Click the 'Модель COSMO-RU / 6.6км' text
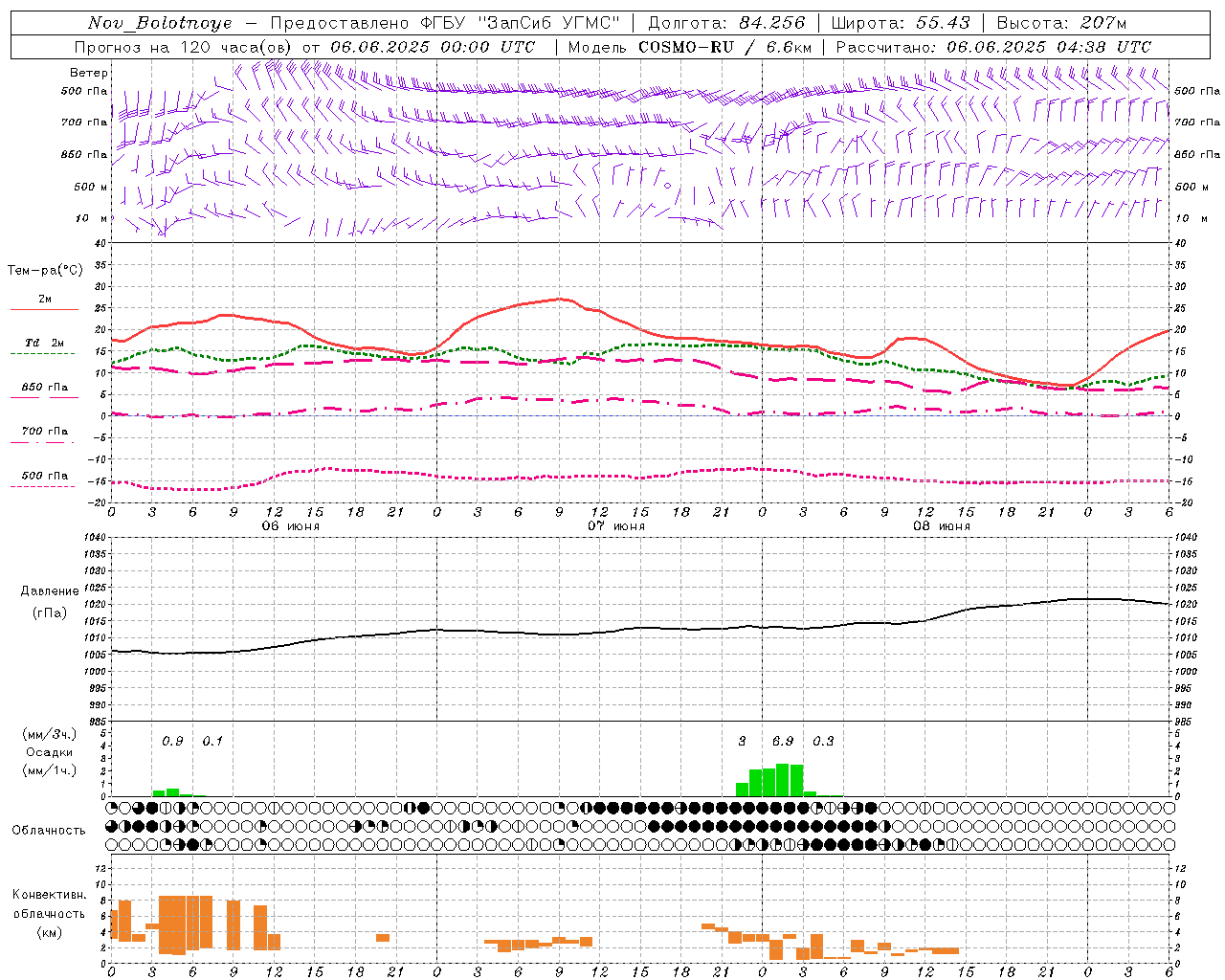This screenshot has width=1225, height=980. coord(690,47)
